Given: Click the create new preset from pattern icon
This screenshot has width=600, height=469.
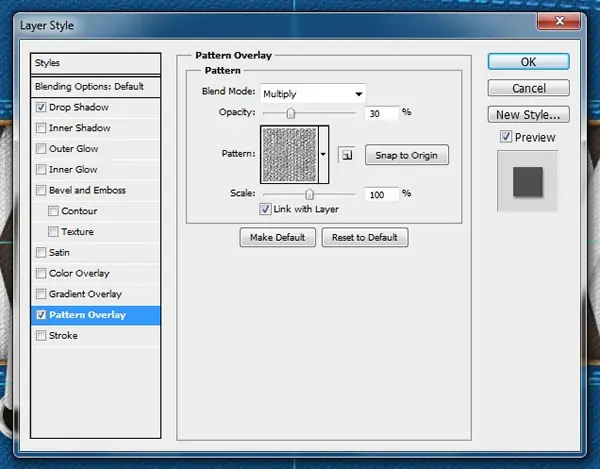Looking at the screenshot, I should click(x=347, y=155).
